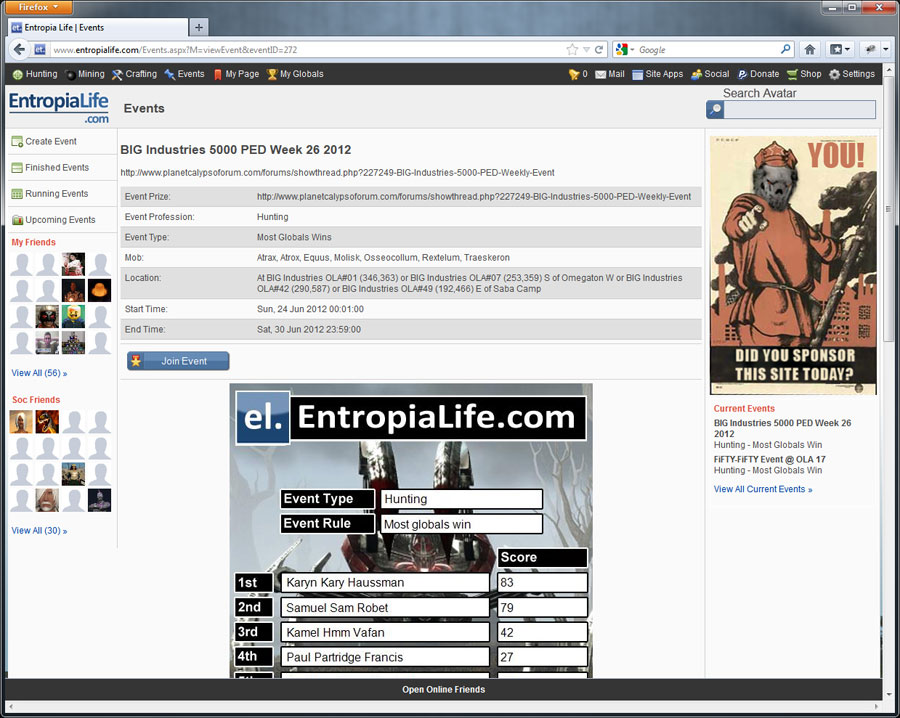Open the browser home page icon
The height and width of the screenshot is (718, 900).
pos(809,49)
